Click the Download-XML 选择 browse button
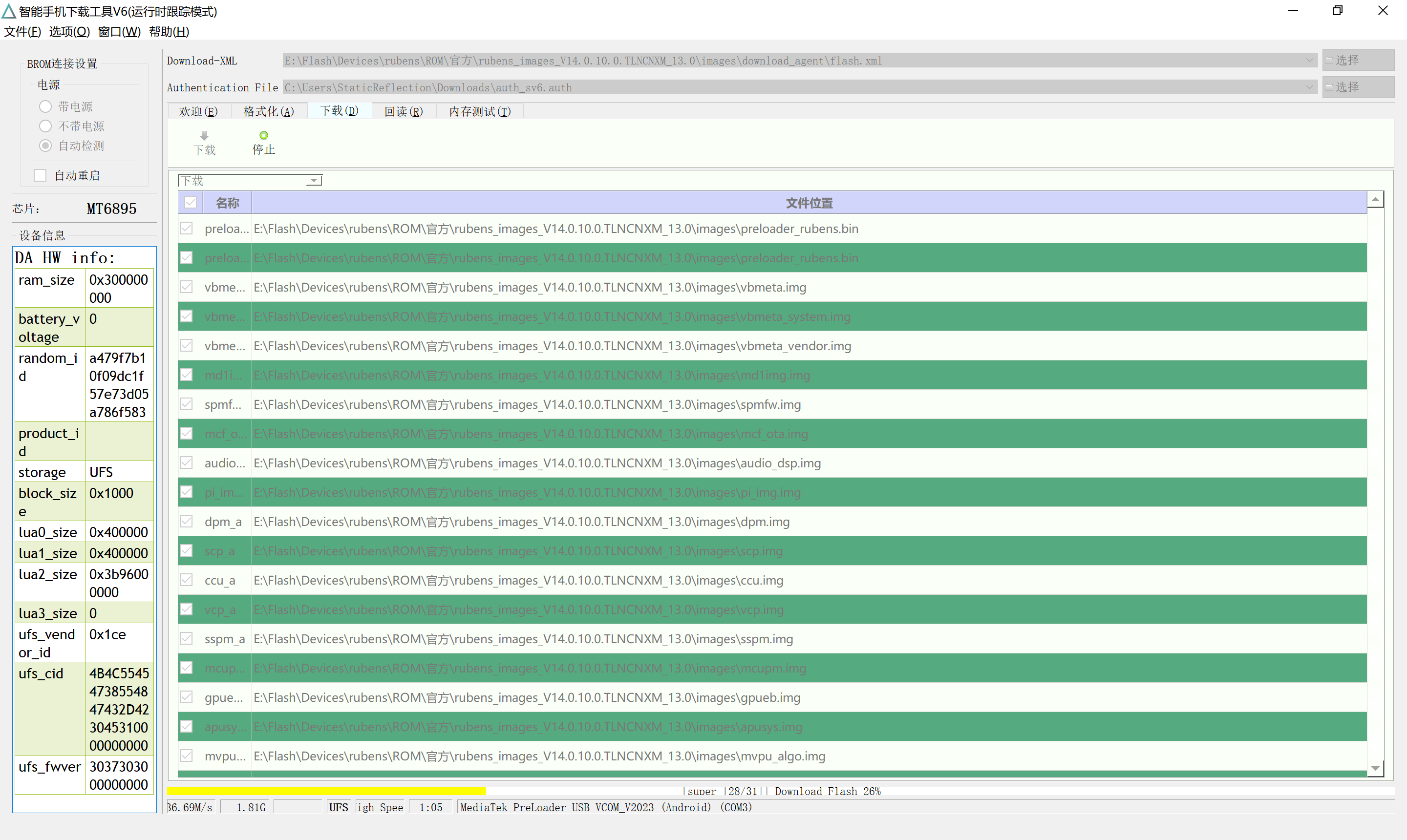This screenshot has height=840, width=1407. tap(1358, 60)
